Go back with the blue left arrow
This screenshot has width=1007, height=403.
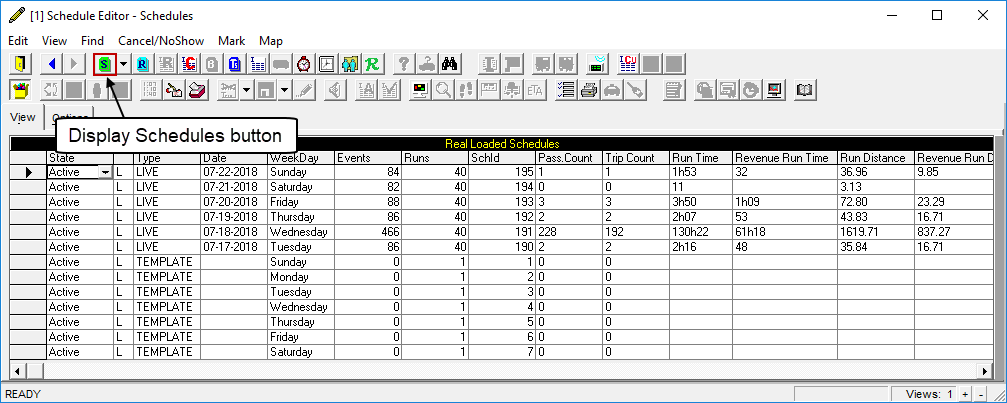(53, 64)
